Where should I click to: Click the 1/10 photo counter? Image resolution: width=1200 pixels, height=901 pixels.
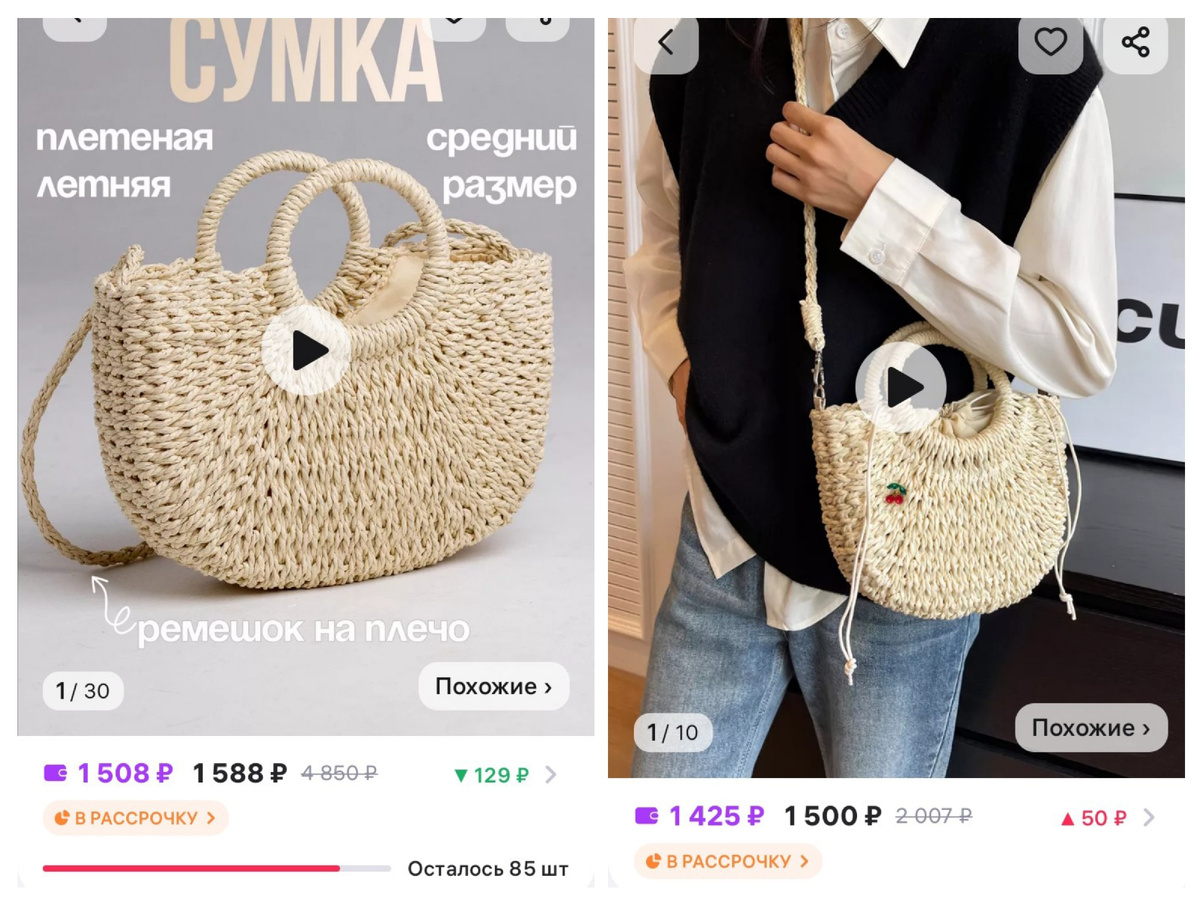click(673, 733)
